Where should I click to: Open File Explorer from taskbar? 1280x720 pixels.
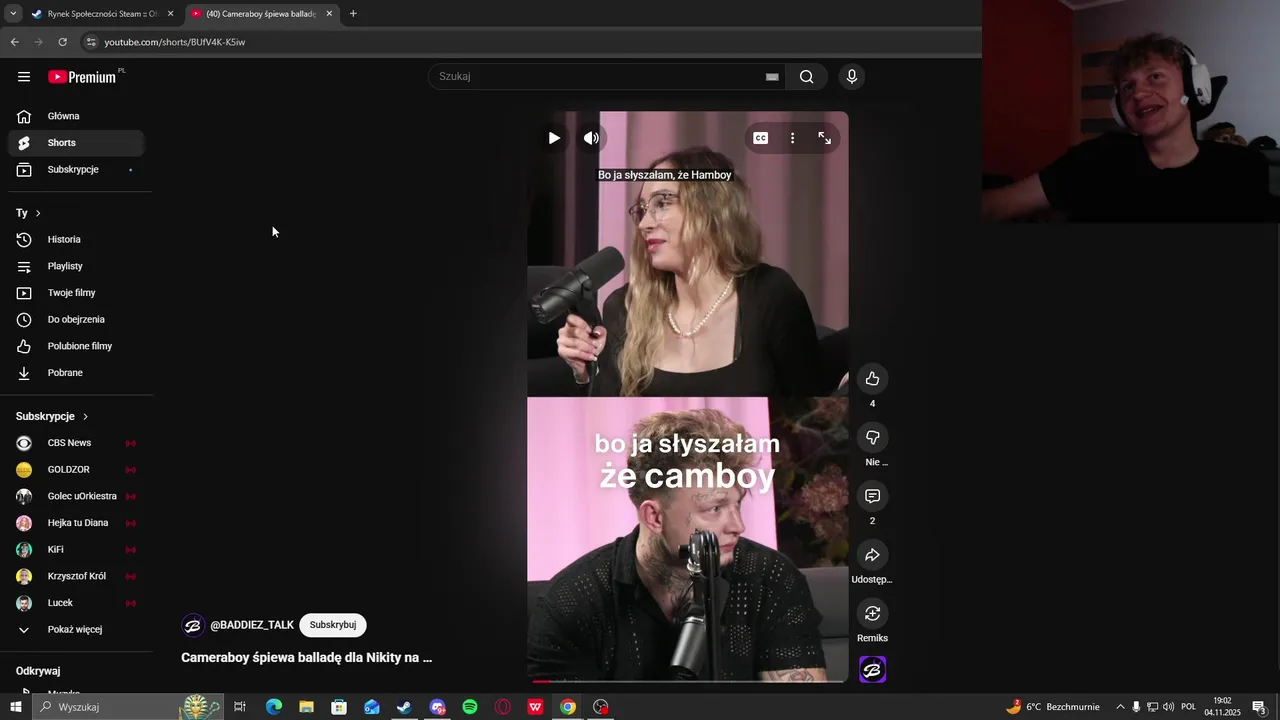coord(306,707)
